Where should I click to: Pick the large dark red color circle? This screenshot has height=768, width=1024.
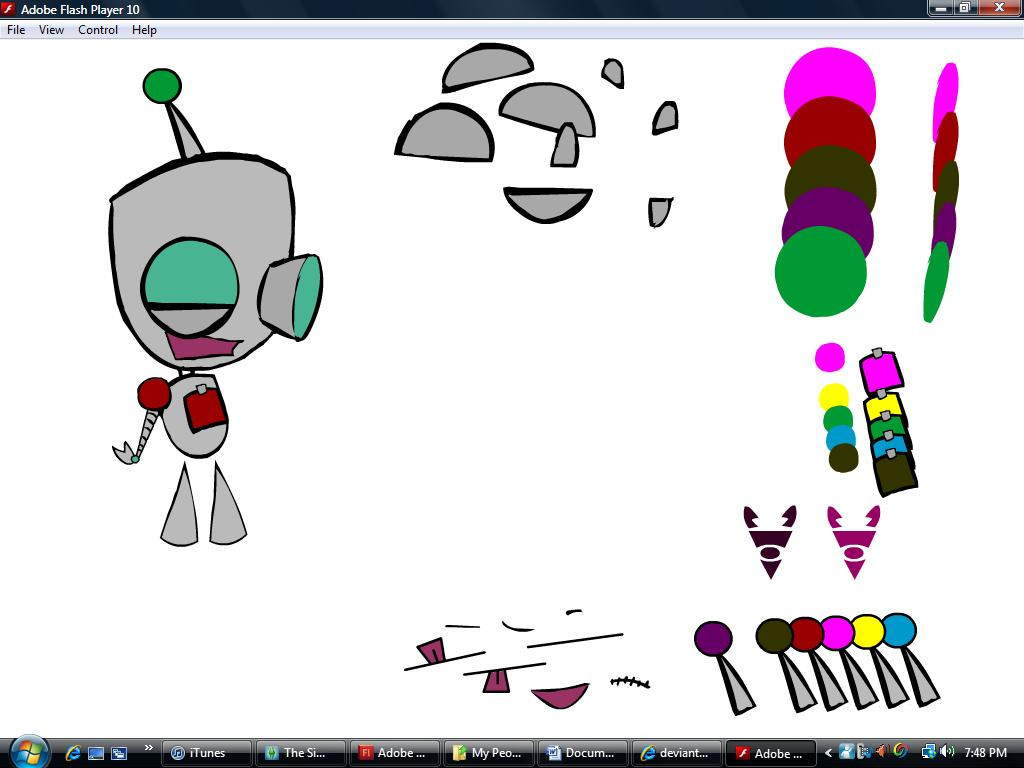(x=830, y=125)
